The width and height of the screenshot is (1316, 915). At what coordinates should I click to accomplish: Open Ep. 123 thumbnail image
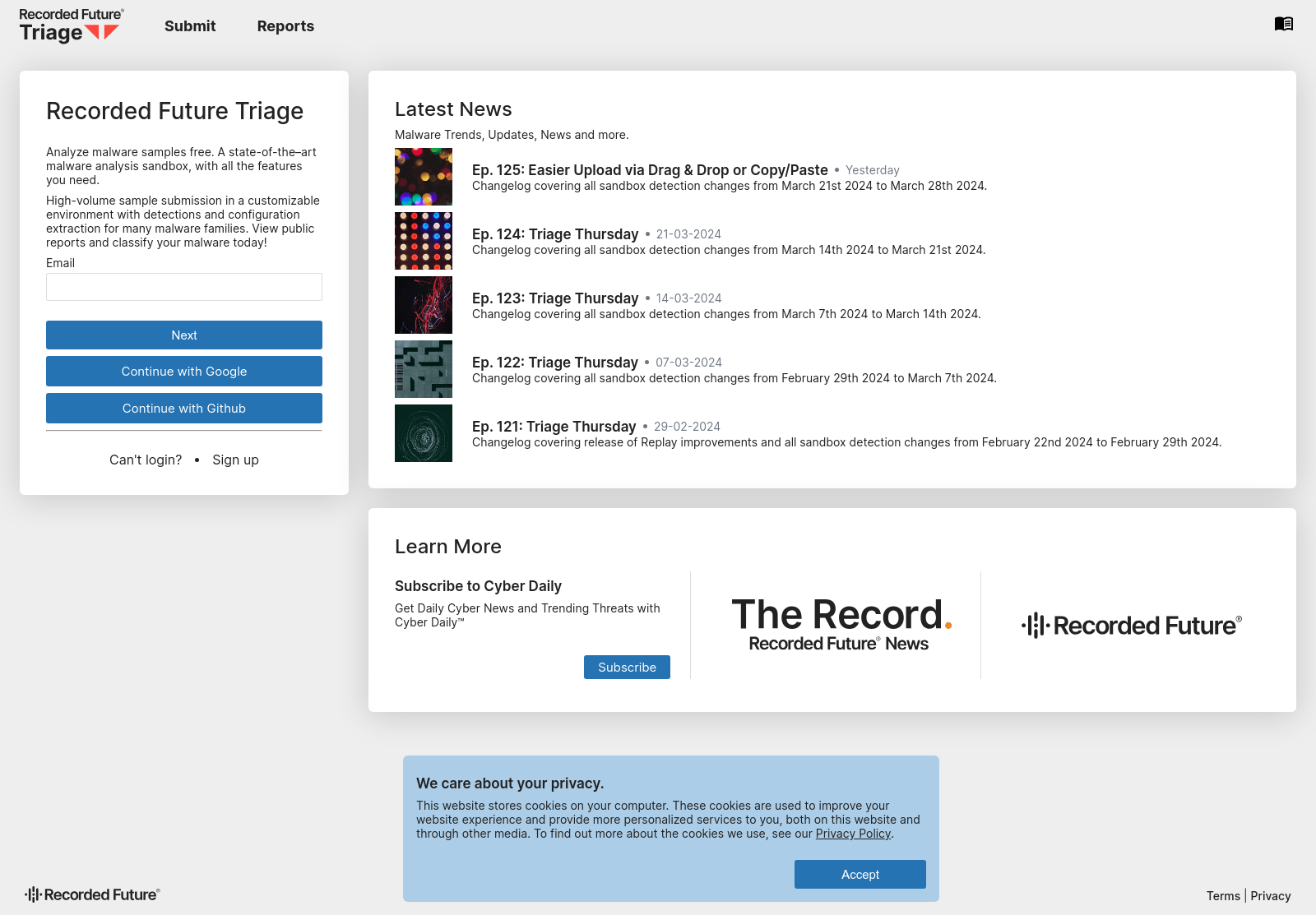coord(424,305)
